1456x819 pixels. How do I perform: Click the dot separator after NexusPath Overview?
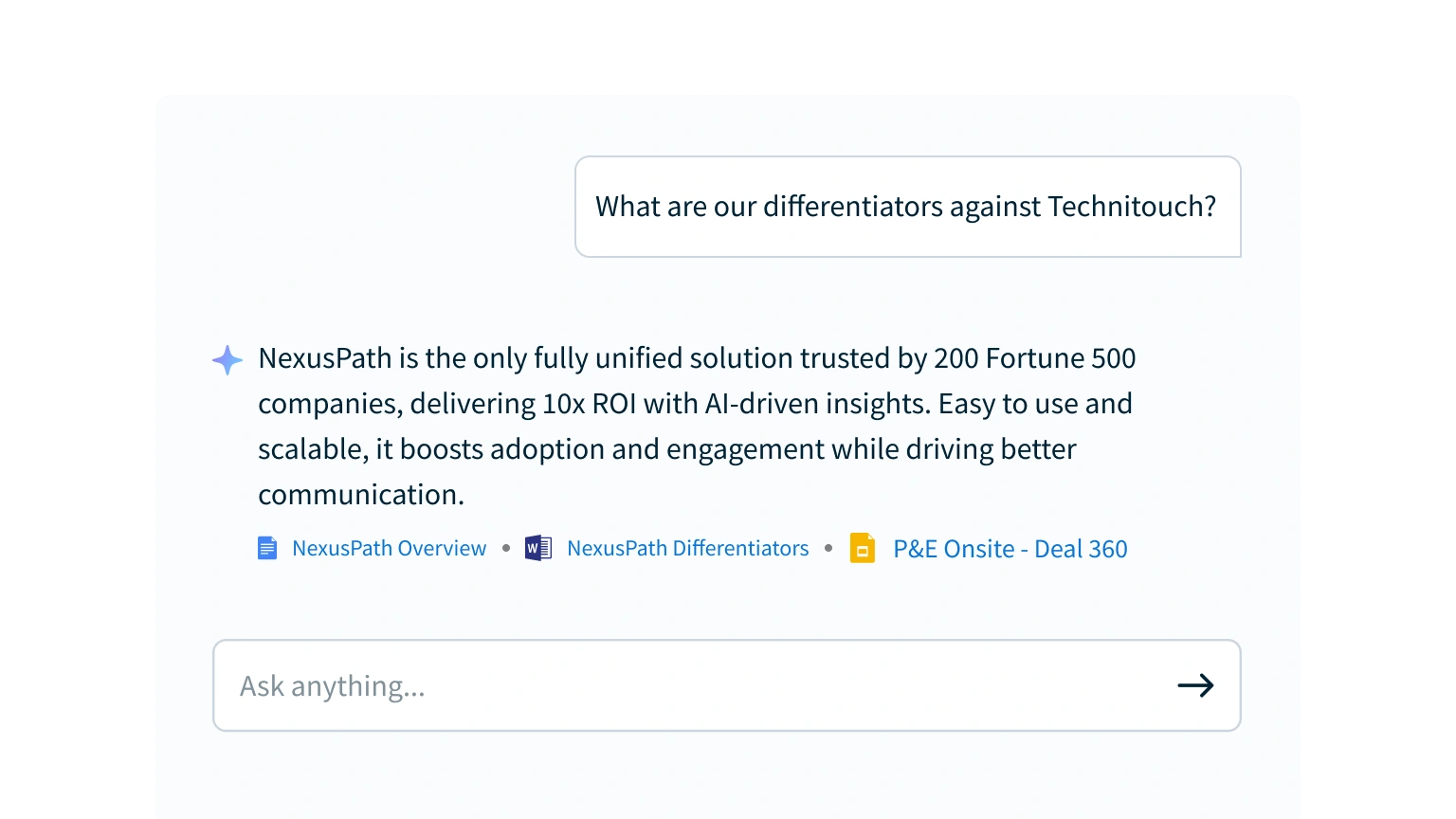[x=506, y=548]
